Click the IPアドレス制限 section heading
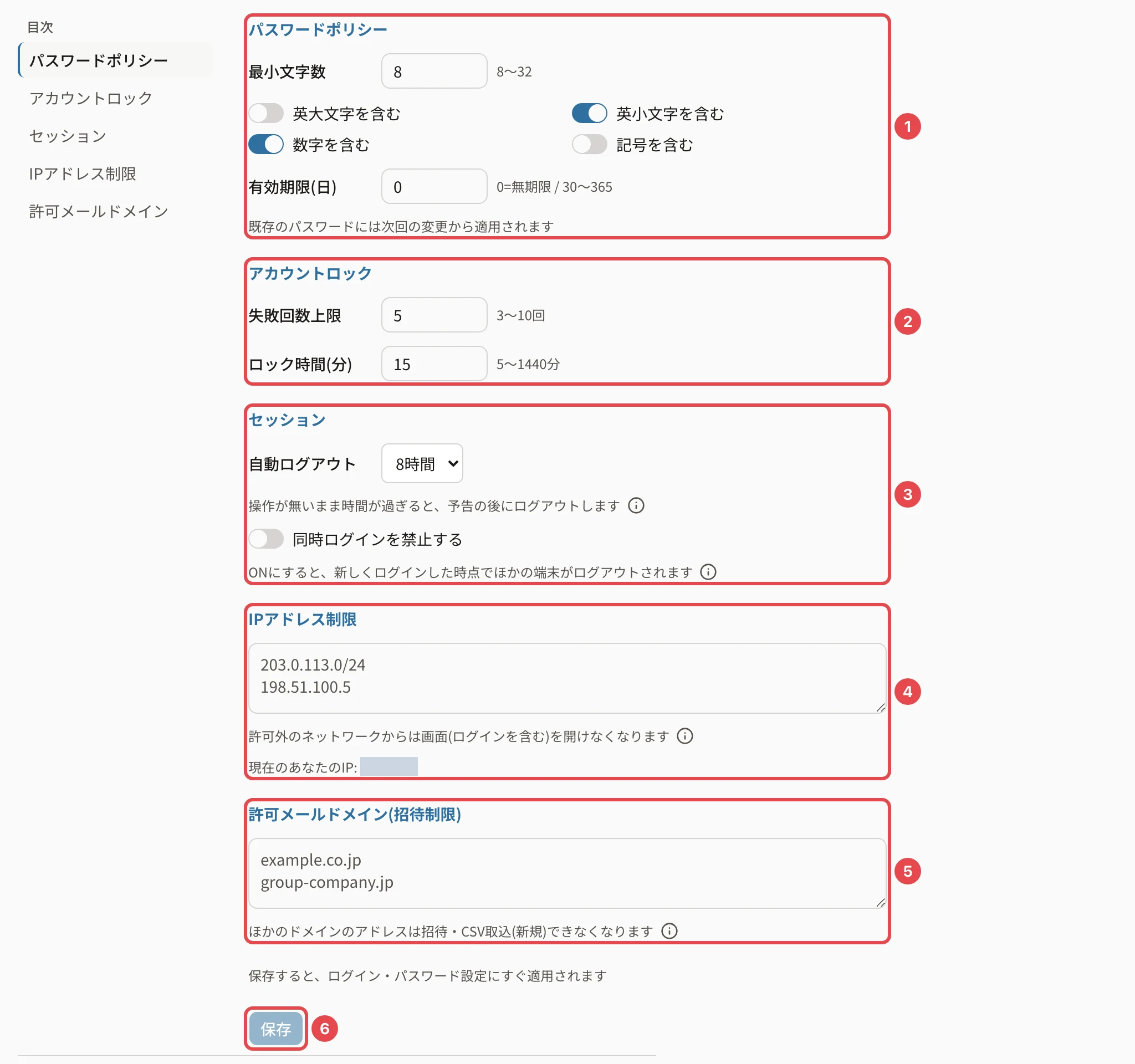This screenshot has height=1064, width=1135. click(303, 620)
